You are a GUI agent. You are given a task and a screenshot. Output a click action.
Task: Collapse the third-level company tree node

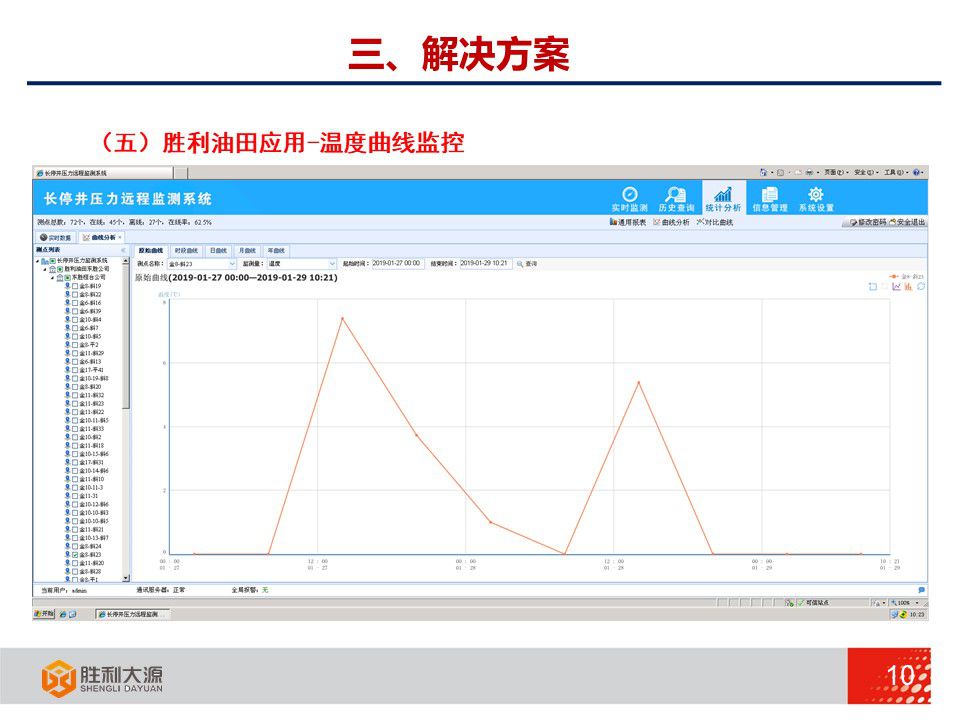coord(52,278)
